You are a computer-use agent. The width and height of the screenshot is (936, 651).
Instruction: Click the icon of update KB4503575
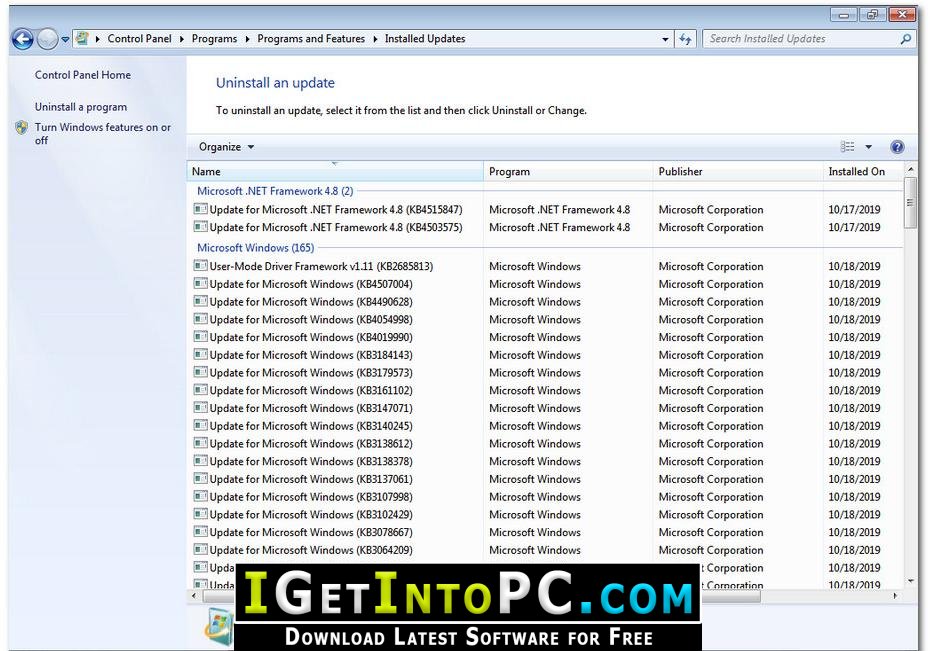point(201,227)
